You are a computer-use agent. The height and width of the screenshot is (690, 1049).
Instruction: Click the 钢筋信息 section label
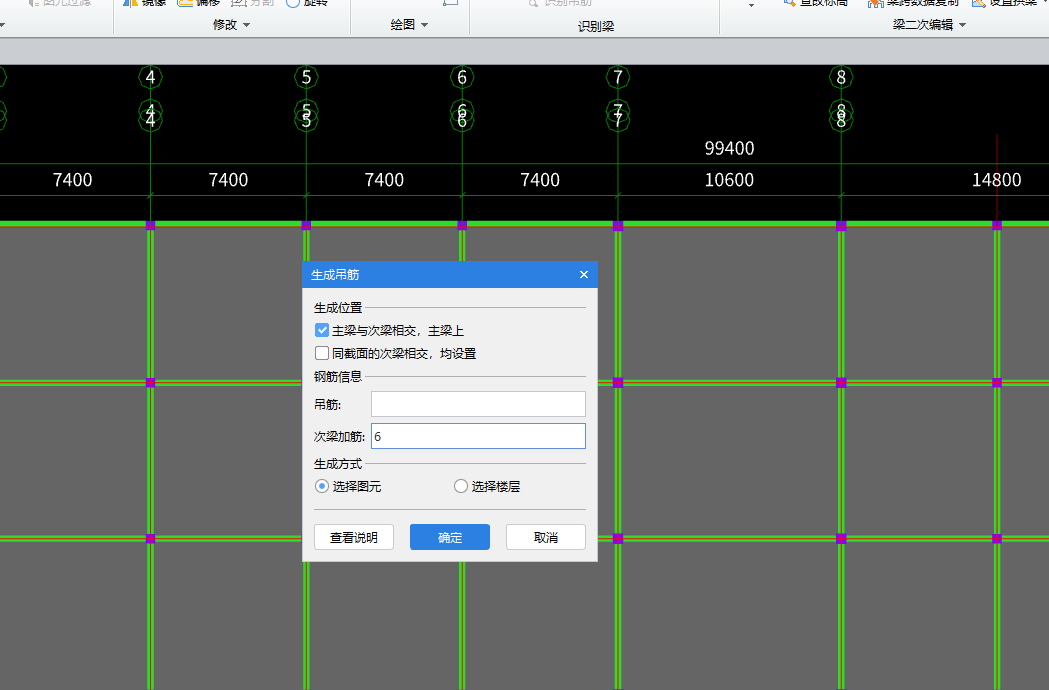[x=338, y=376]
